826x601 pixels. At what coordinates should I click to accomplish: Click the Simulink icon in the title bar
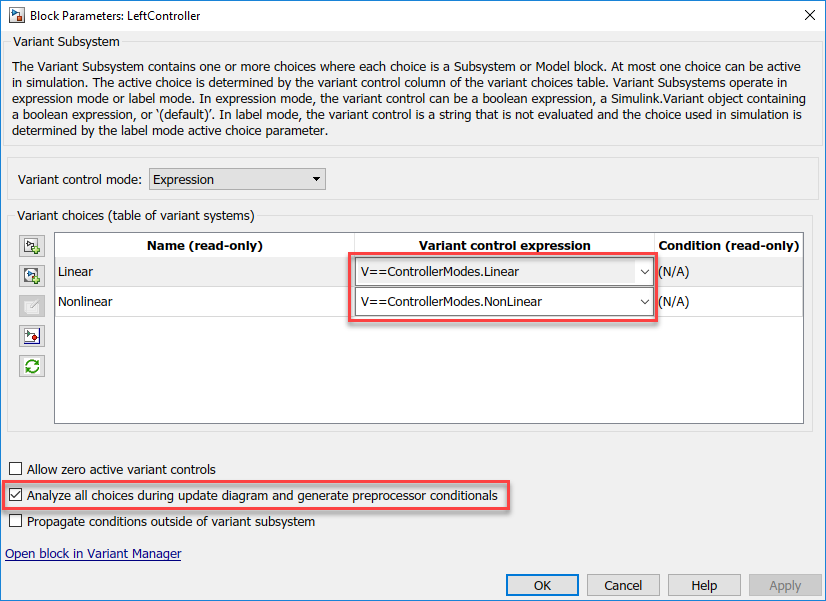13,15
